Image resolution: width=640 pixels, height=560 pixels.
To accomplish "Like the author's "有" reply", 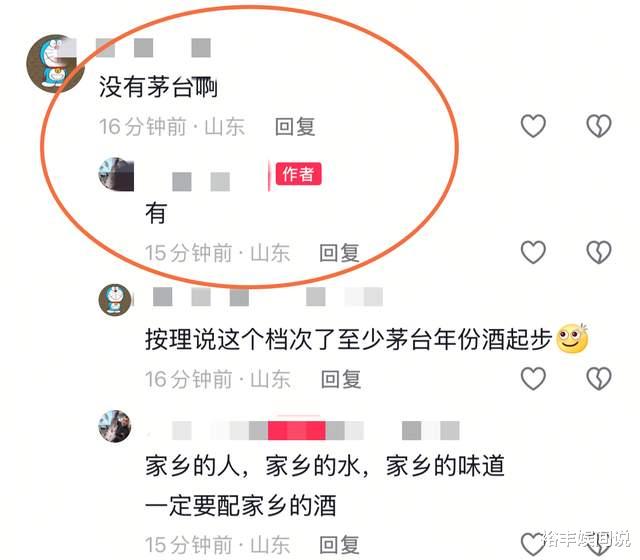I will [x=533, y=252].
